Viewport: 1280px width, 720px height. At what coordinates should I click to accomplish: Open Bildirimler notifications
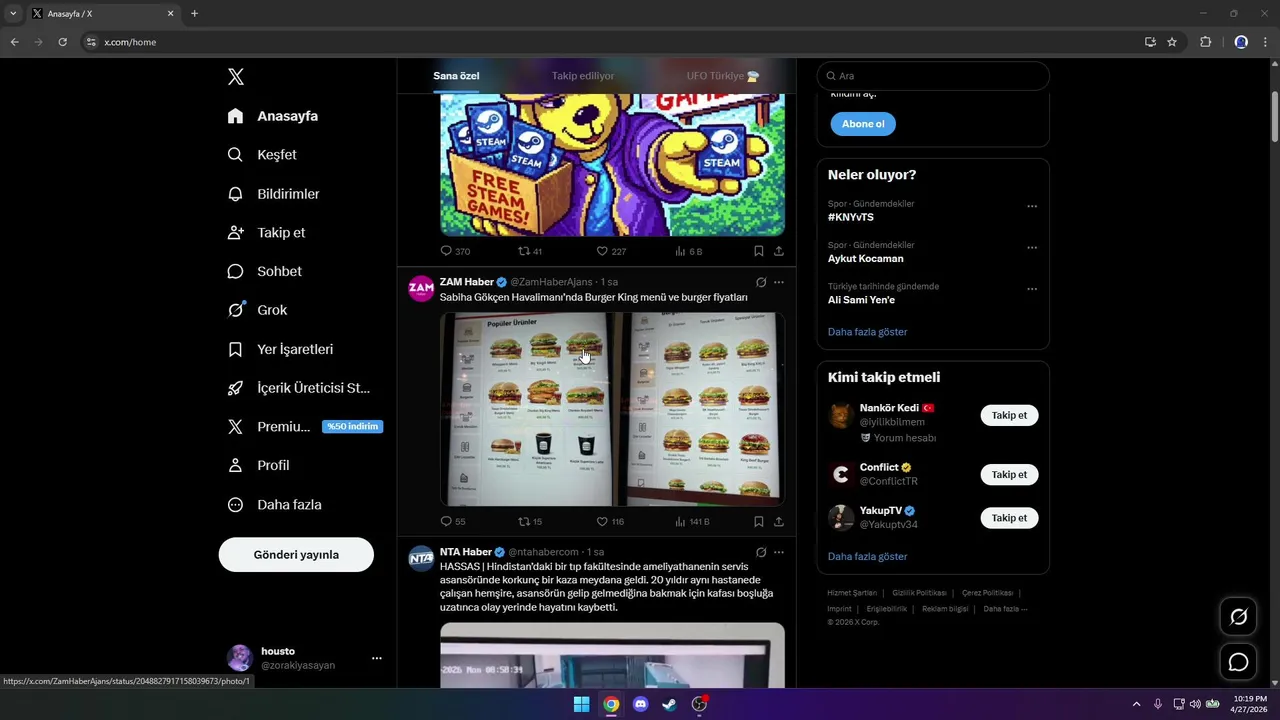tap(273, 194)
